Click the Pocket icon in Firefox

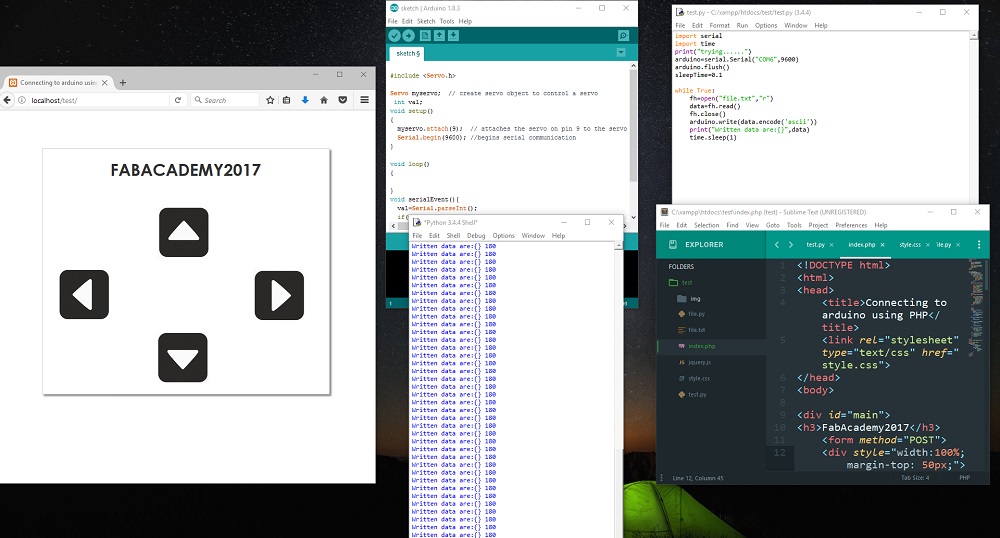(x=343, y=100)
